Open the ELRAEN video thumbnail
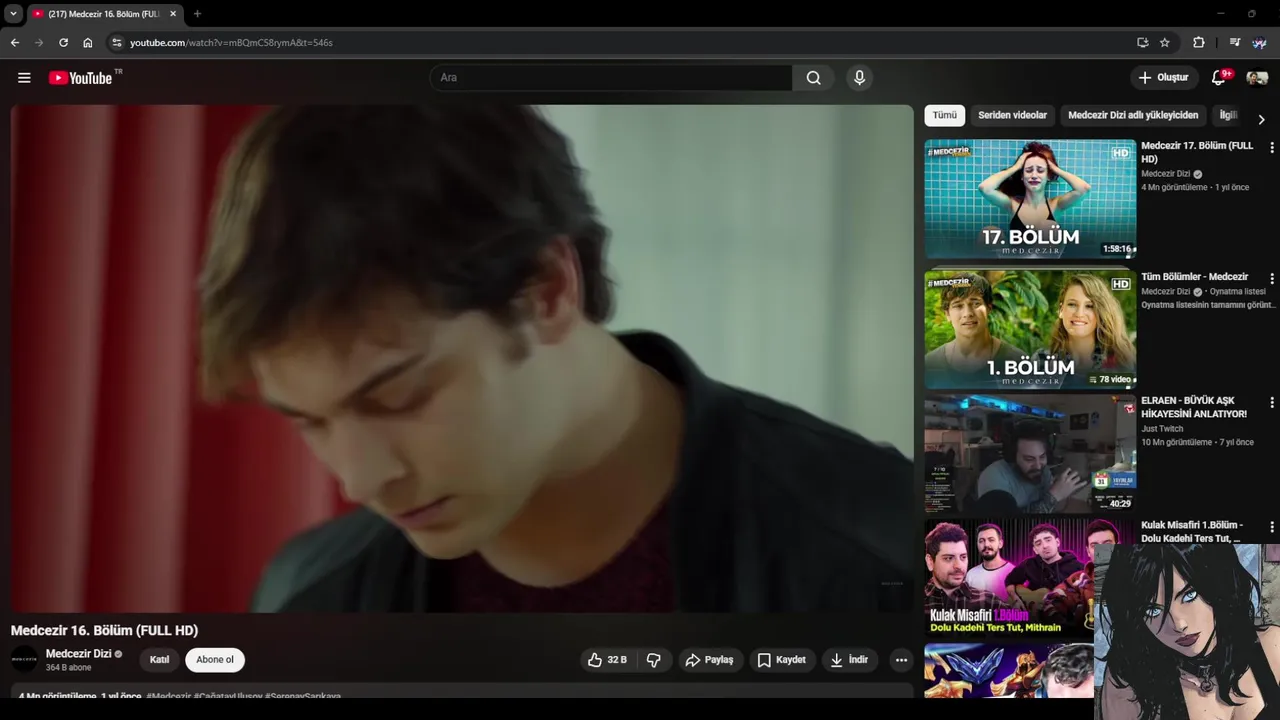This screenshot has height=720, width=1280. [1030, 453]
